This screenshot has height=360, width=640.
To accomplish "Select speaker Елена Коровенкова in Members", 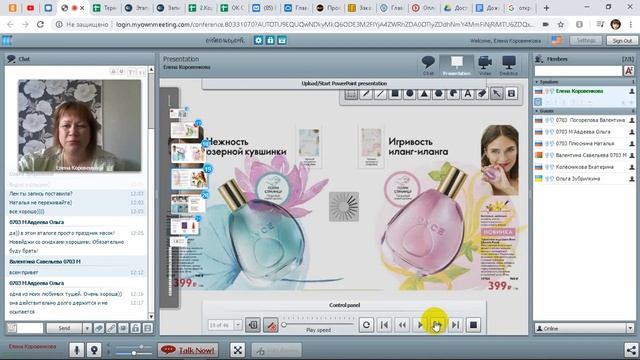I will pyautogui.click(x=584, y=91).
